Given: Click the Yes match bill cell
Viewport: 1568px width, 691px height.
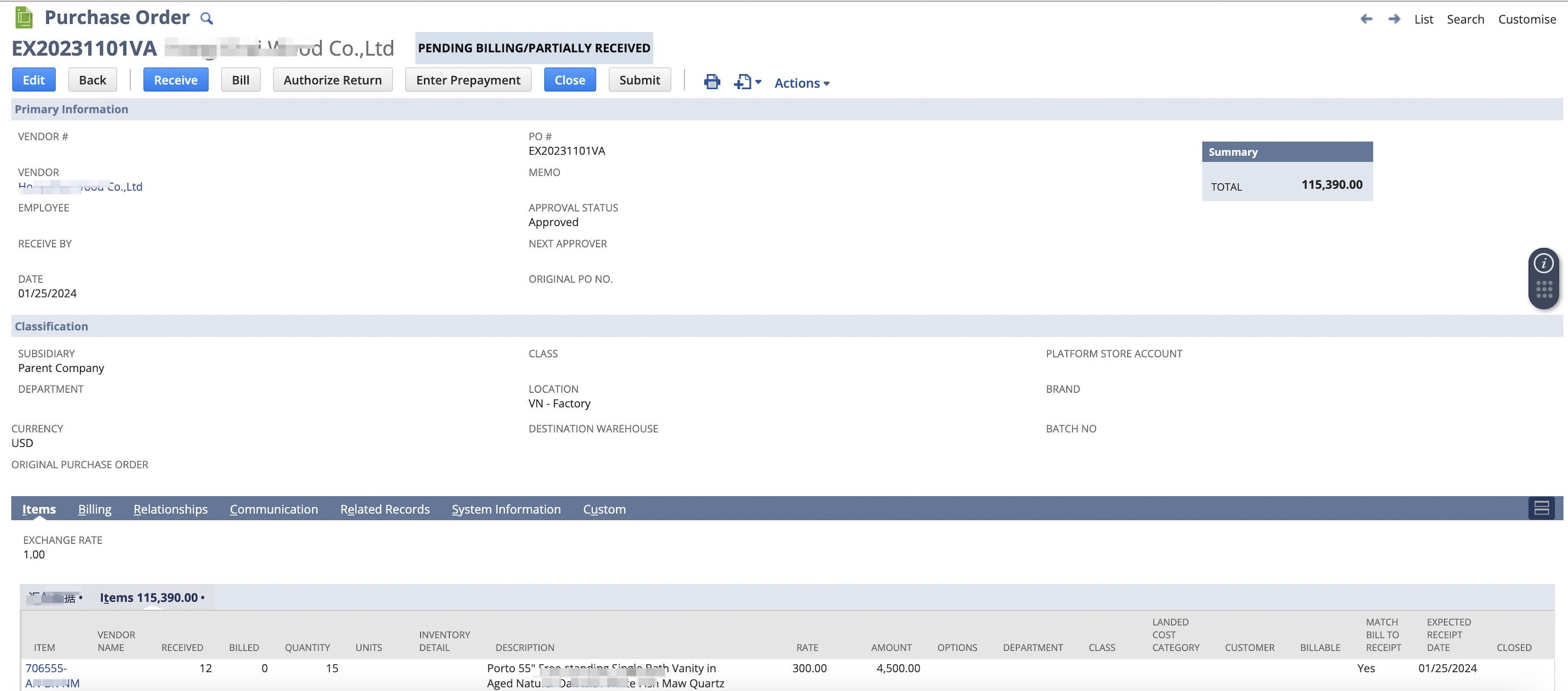Looking at the screenshot, I should [x=1366, y=668].
